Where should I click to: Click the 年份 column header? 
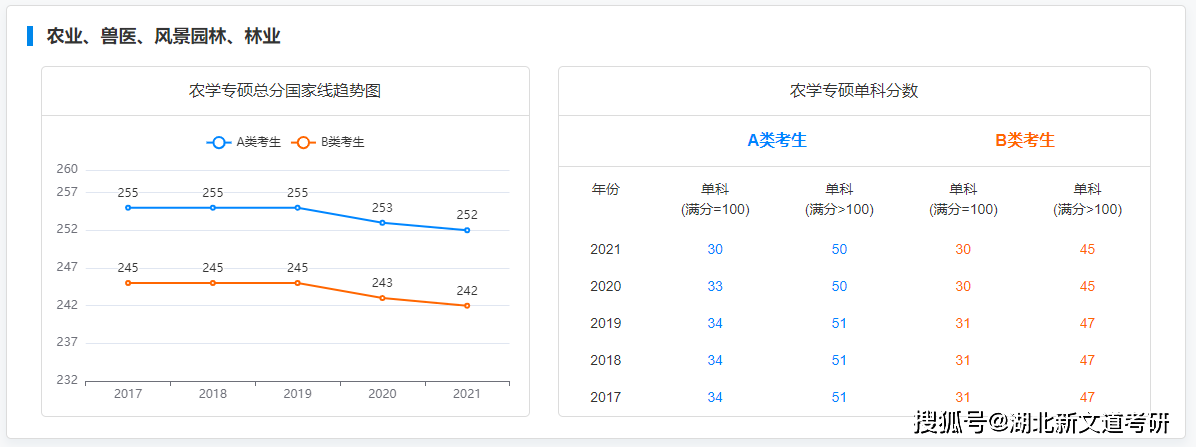click(x=605, y=190)
